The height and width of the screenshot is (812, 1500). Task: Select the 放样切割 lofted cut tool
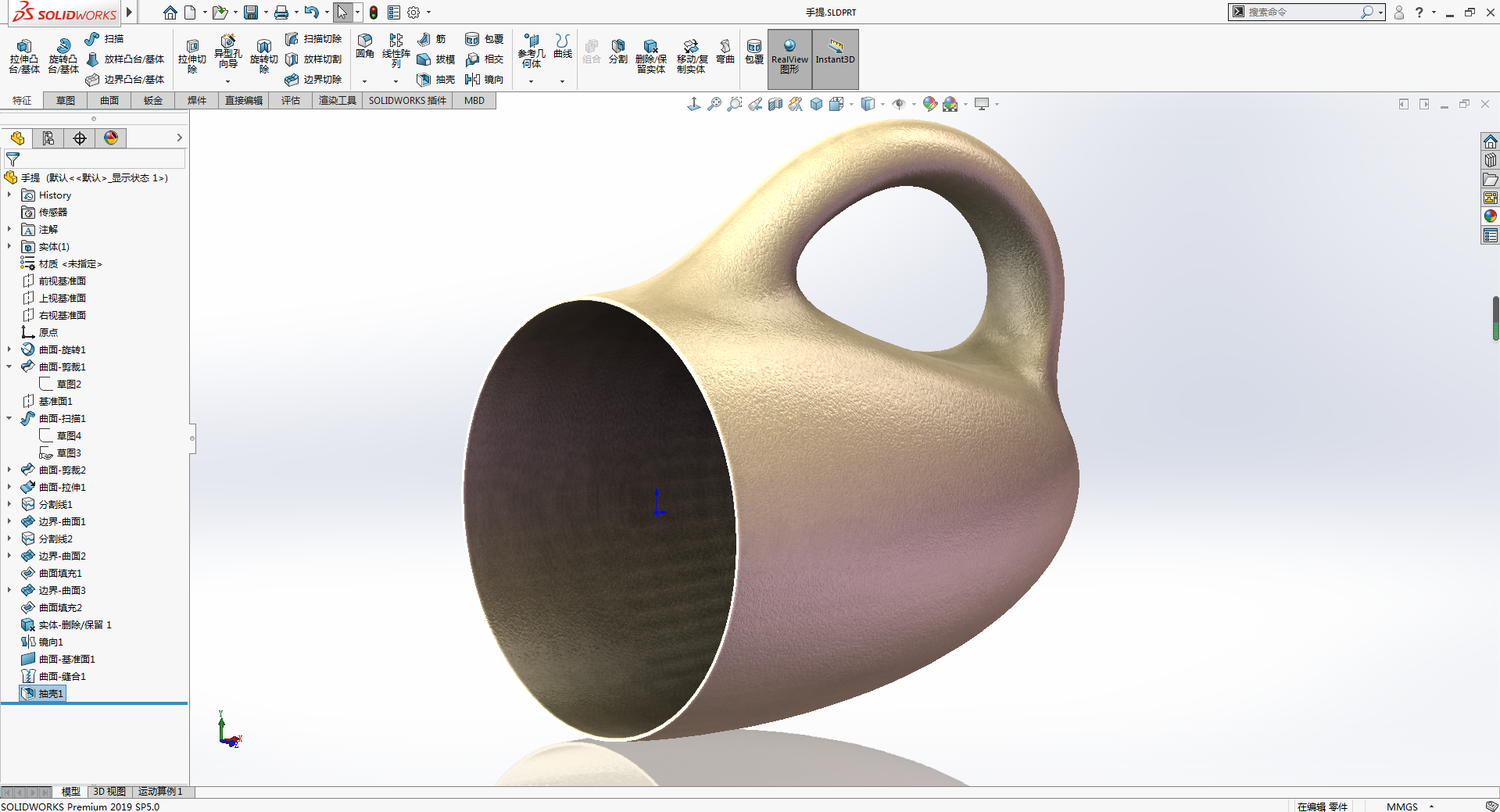[x=313, y=59]
